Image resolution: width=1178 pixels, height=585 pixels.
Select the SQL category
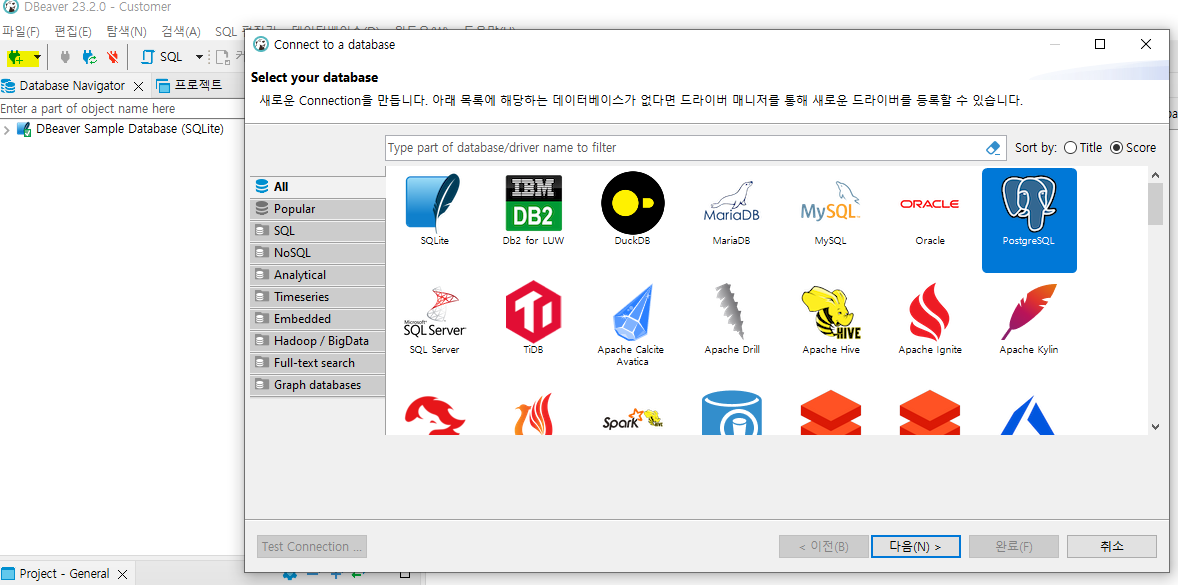[x=317, y=231]
